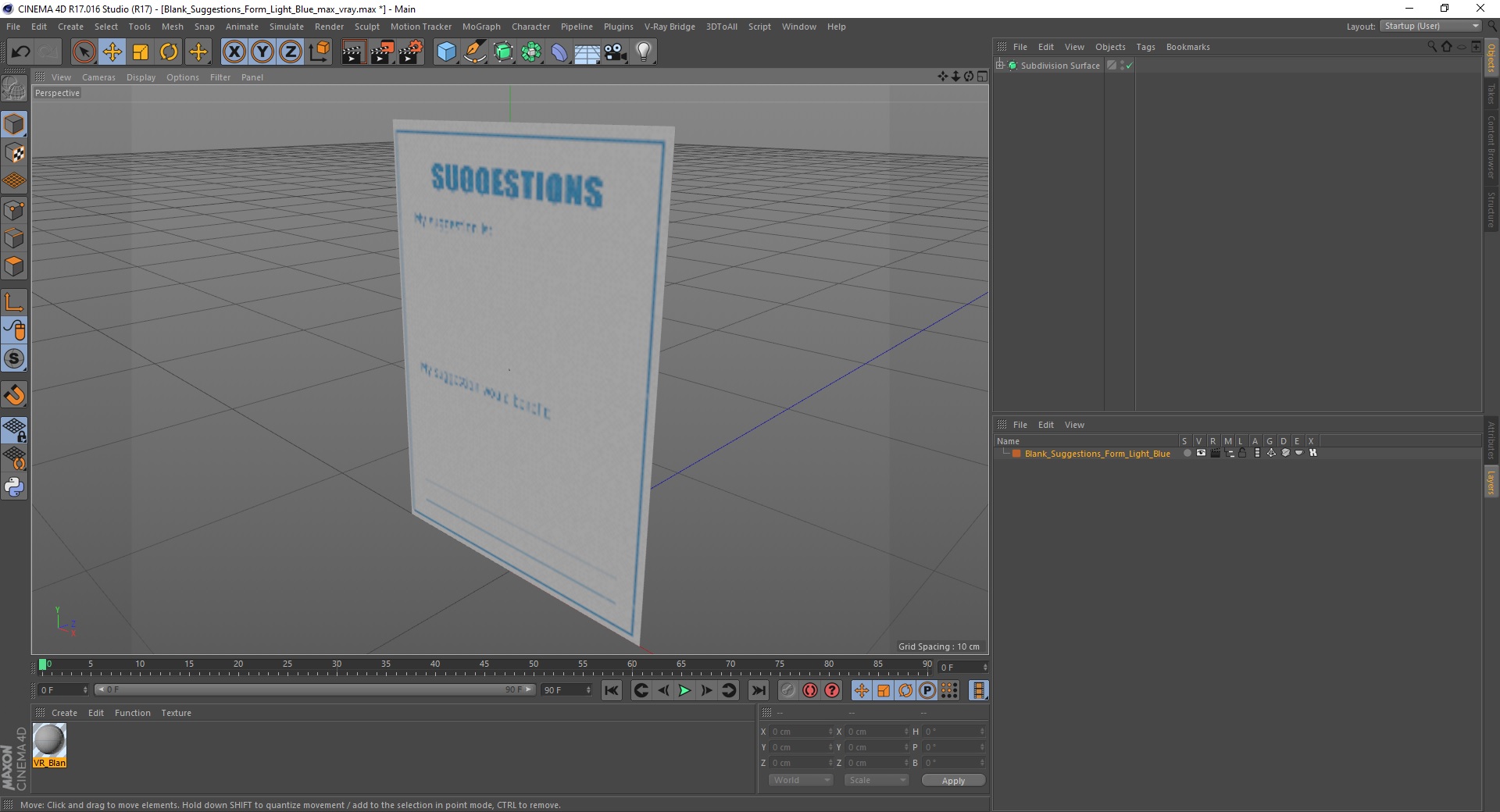Open material manager Texture menu
The image size is (1500, 812).
pyautogui.click(x=176, y=713)
